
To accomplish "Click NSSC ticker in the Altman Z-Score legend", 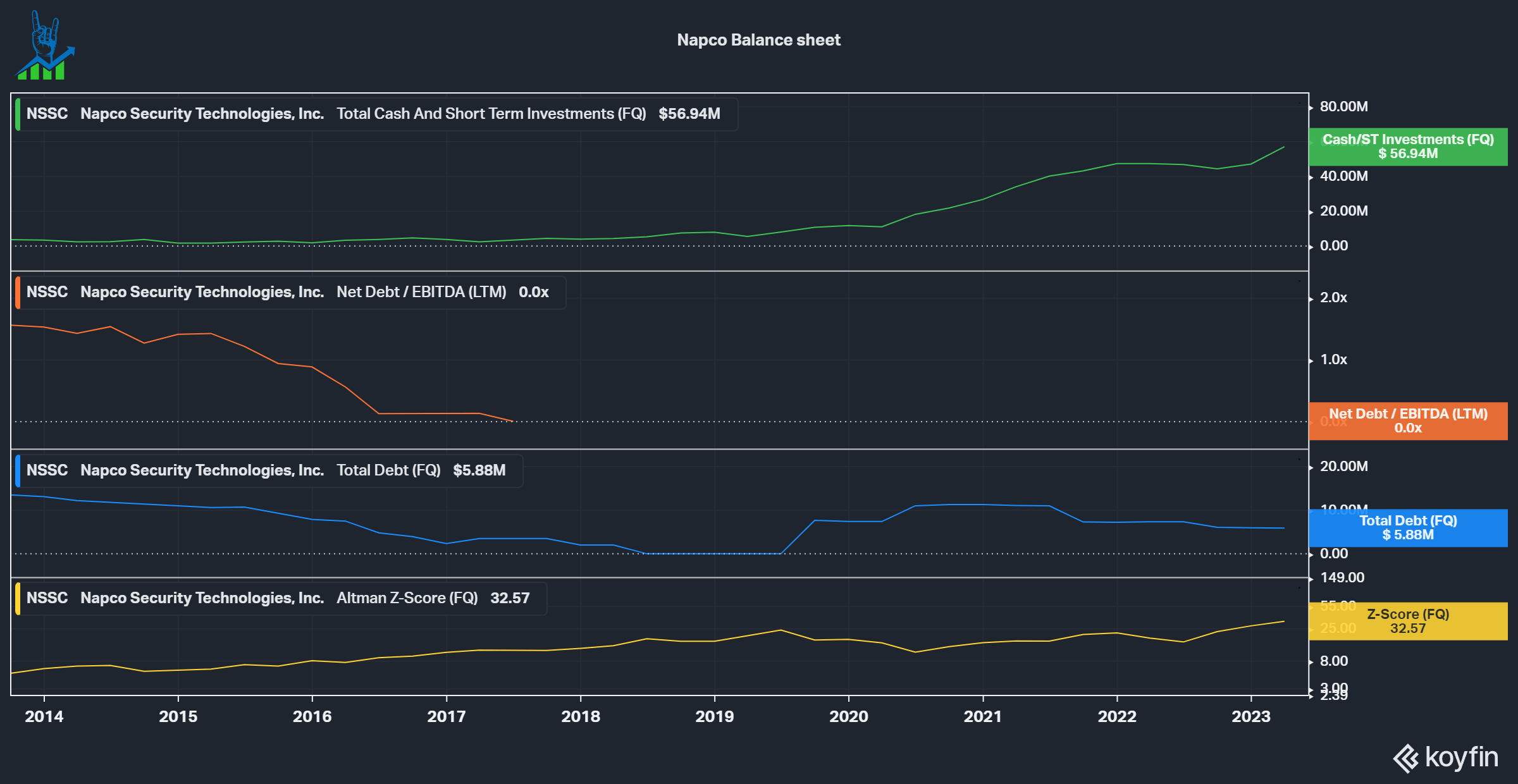I will (47, 598).
